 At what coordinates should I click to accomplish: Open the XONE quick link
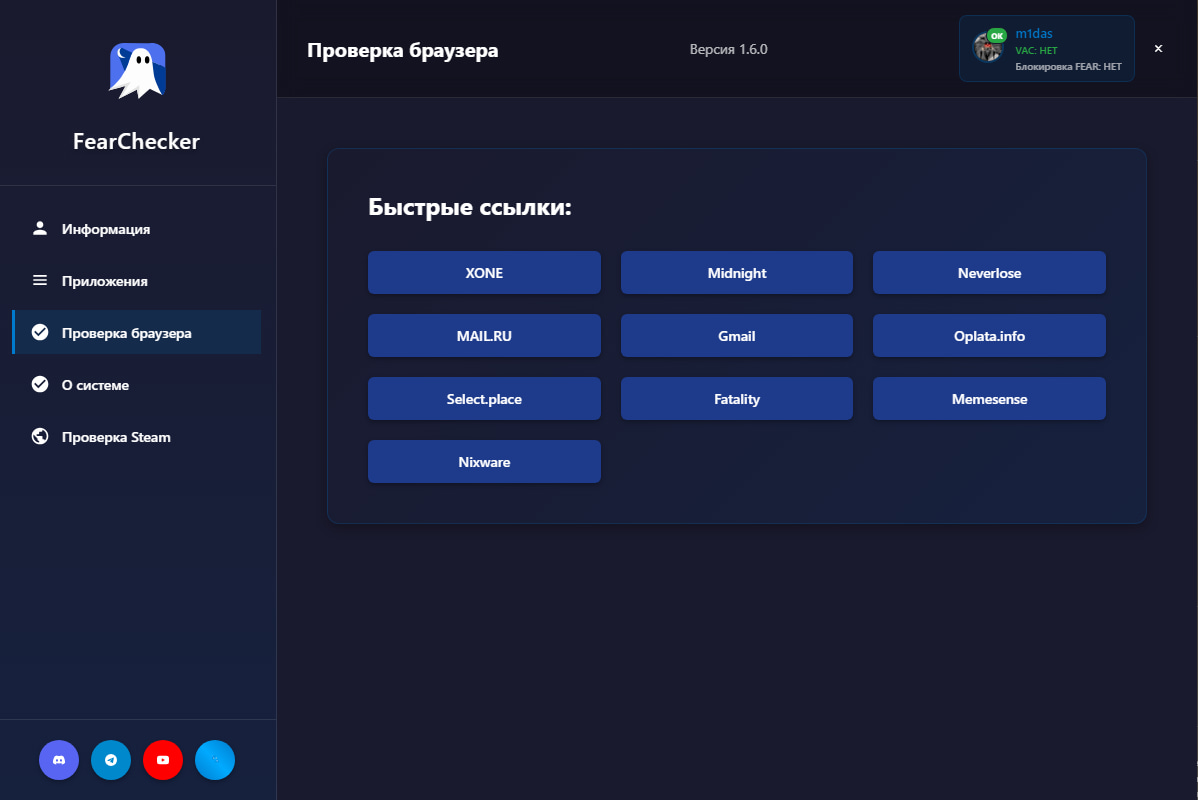[x=484, y=273]
